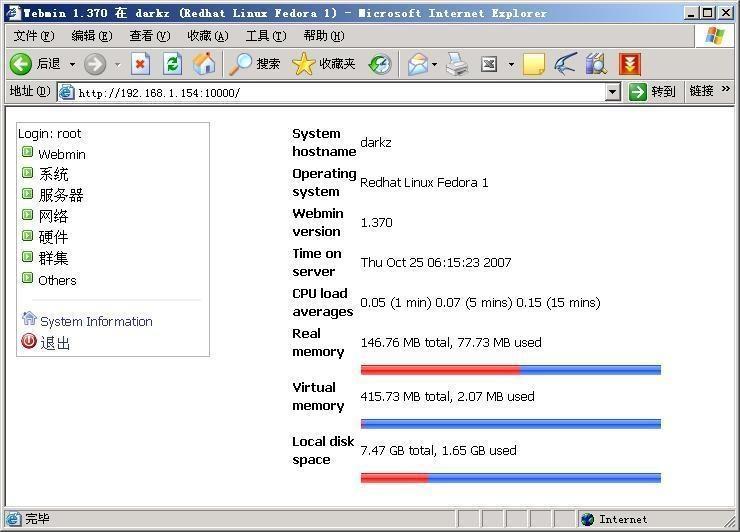
Task: Expand the 网络 category in sidebar
Action: coord(28,215)
